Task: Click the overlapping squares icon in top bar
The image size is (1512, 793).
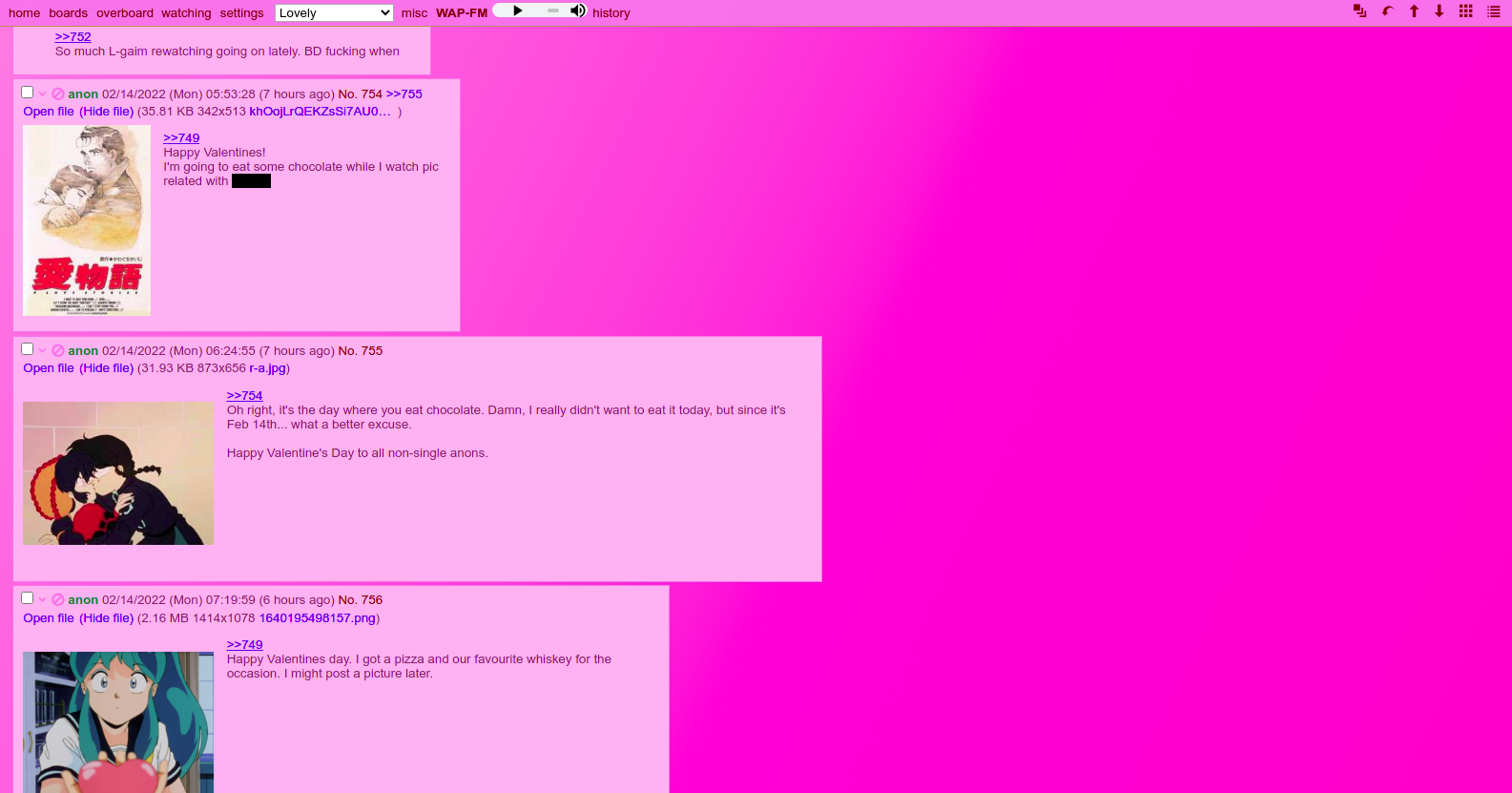Action: (1359, 11)
